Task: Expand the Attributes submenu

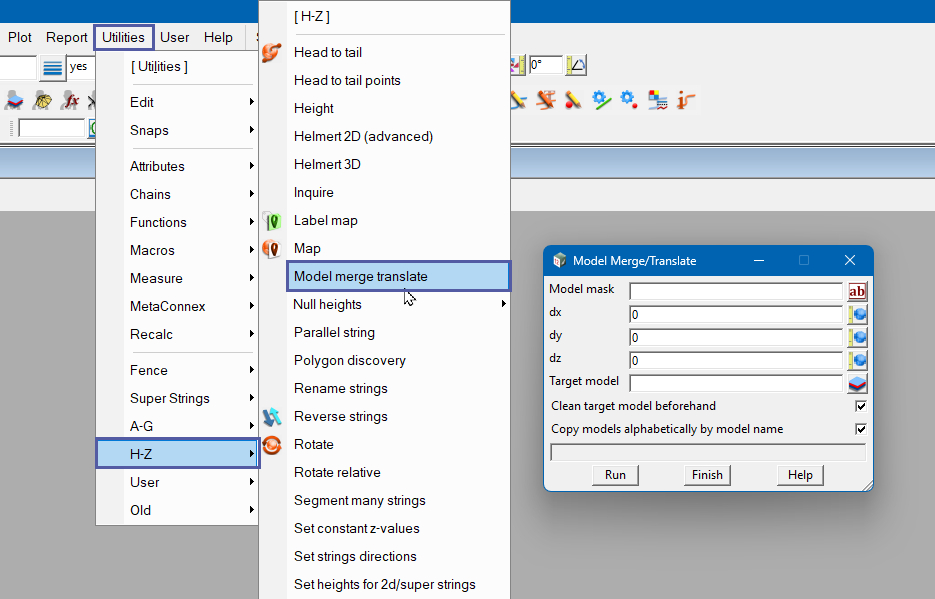Action: click(x=190, y=166)
